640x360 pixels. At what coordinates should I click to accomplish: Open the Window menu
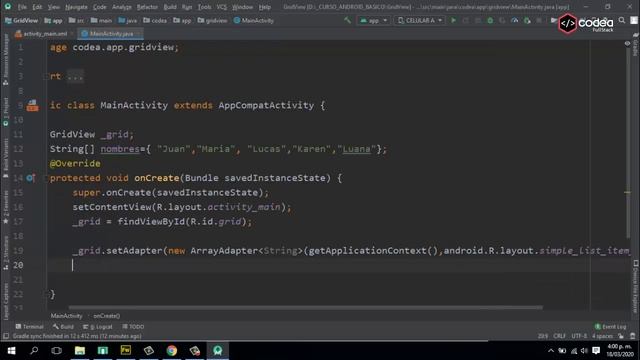(x=242, y=7)
